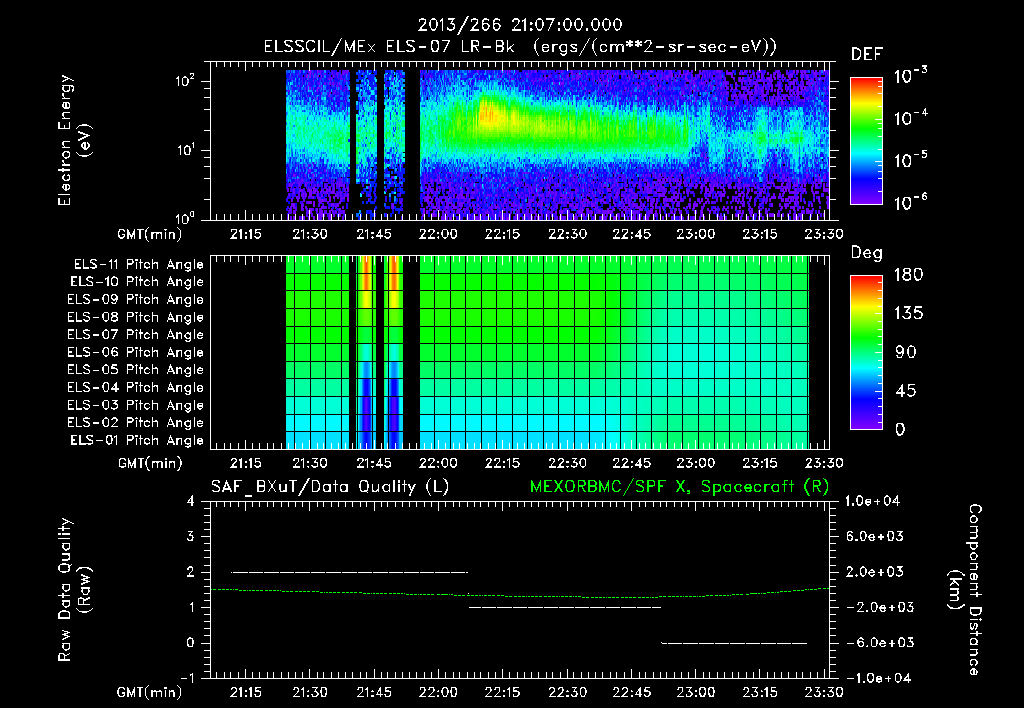
Task: Click the ELS-05 Pitch Angle row label
Action: tap(135, 370)
